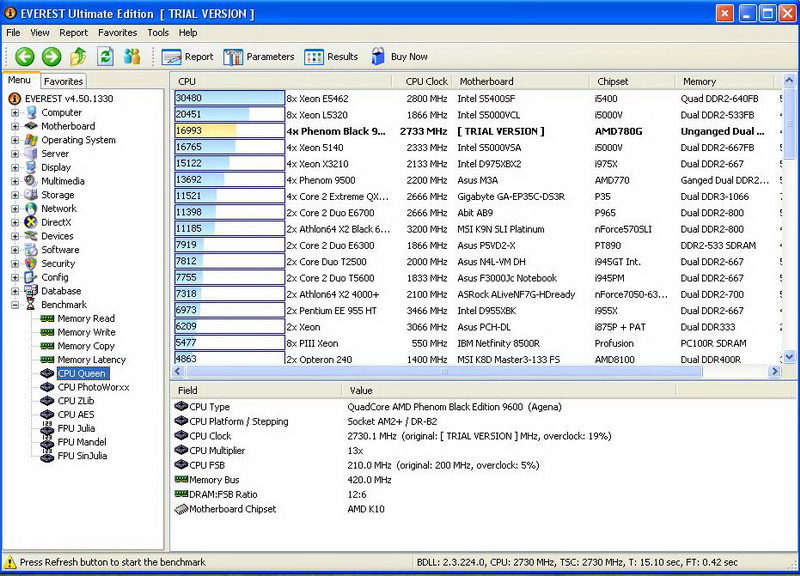This screenshot has width=800, height=576.
Task: Open the Report menu
Action: (x=73, y=33)
